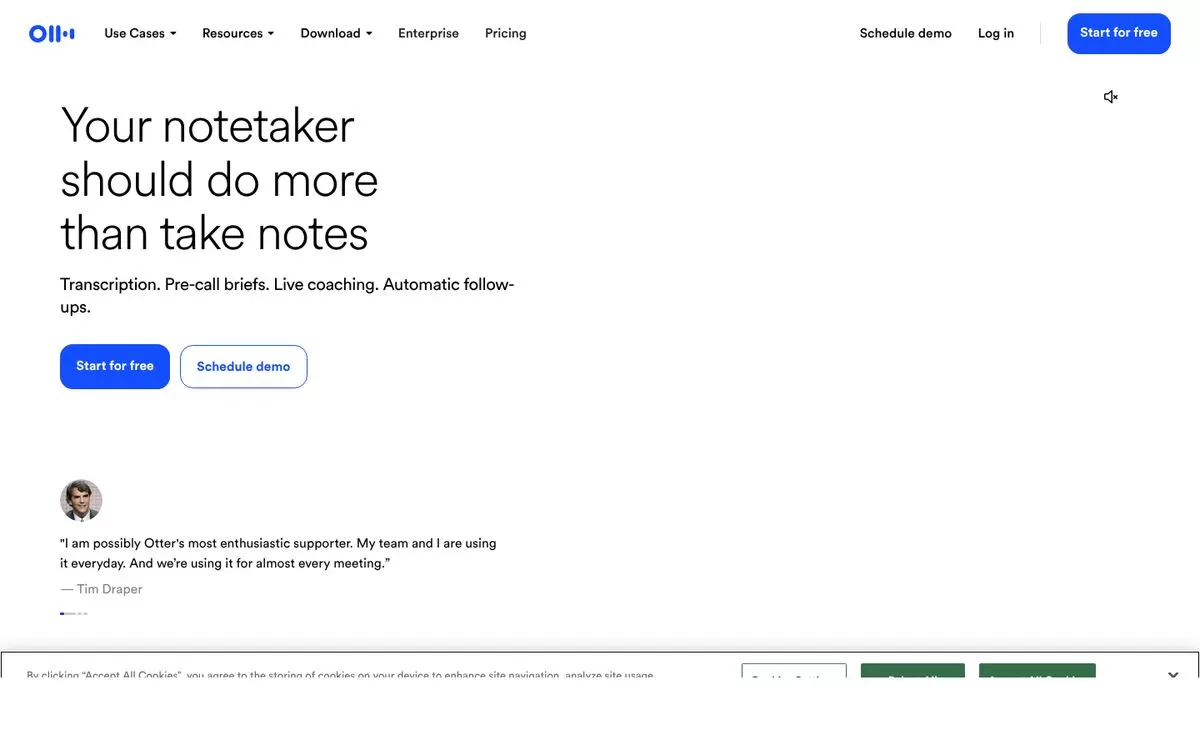
Task: Open the Pricing page
Action: [505, 33]
